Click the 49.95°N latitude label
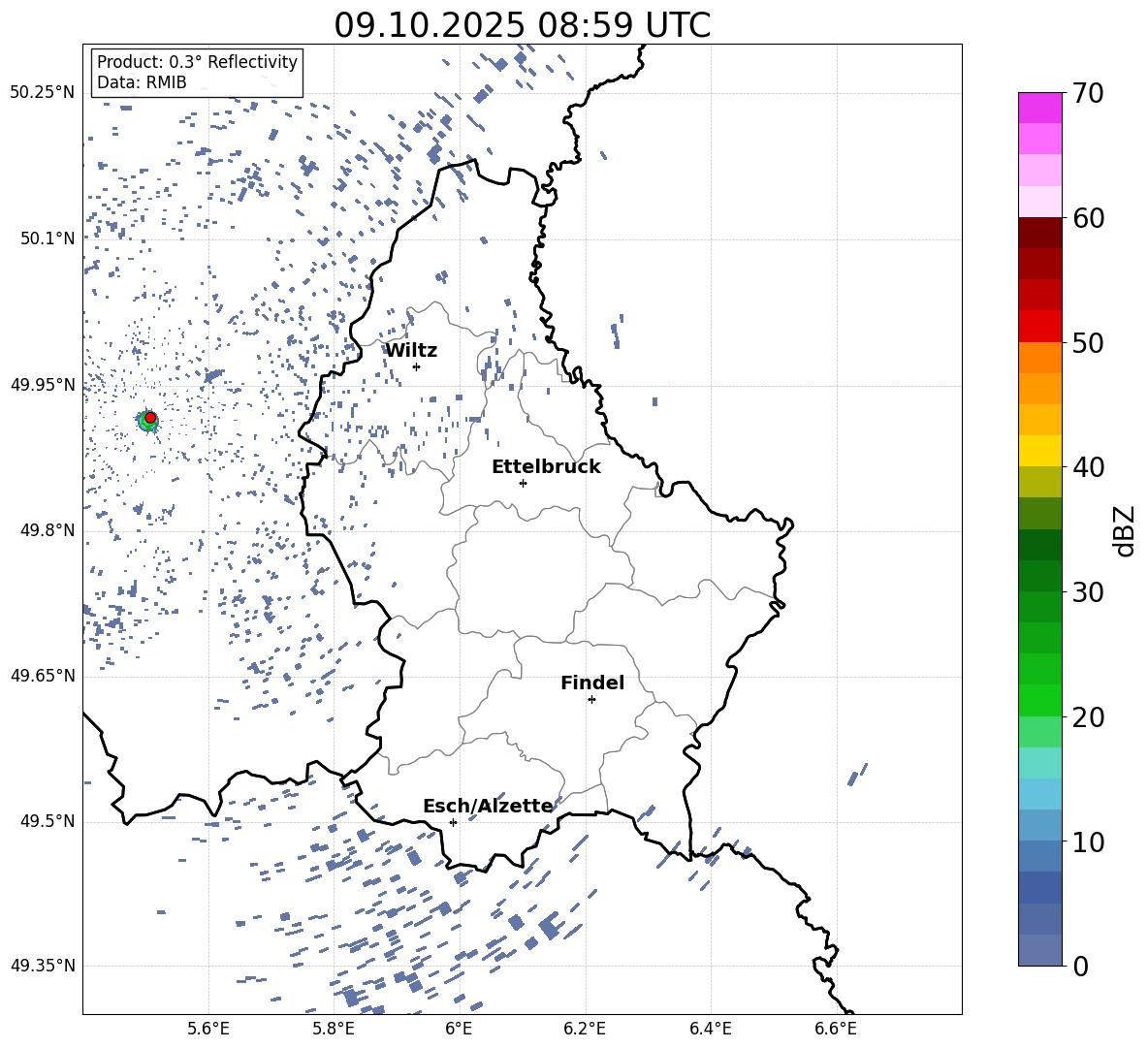 43,385
